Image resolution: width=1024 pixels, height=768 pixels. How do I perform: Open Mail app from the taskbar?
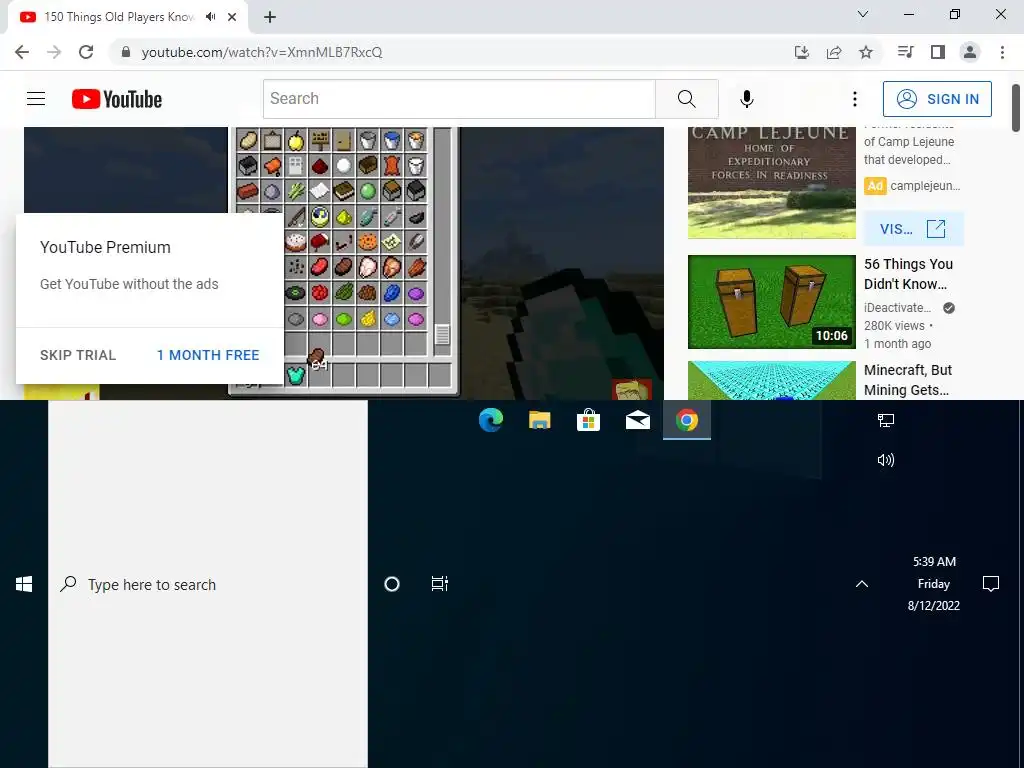(637, 420)
